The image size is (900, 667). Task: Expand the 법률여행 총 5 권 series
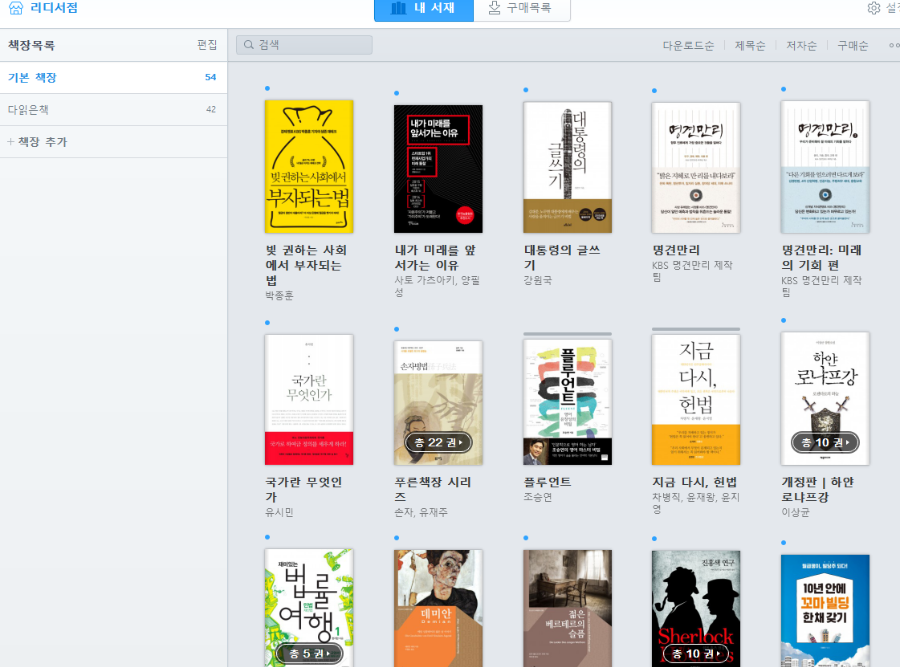(x=309, y=654)
